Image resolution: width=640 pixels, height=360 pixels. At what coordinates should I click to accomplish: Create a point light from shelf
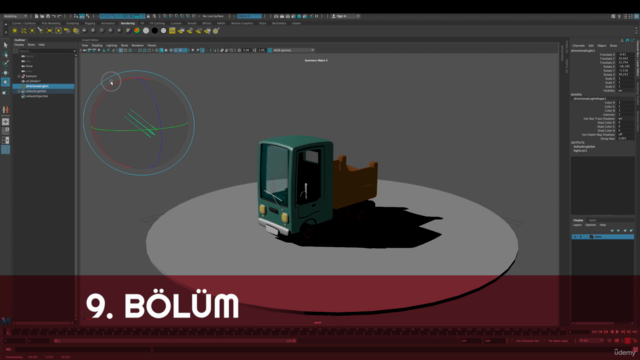[x=32, y=31]
